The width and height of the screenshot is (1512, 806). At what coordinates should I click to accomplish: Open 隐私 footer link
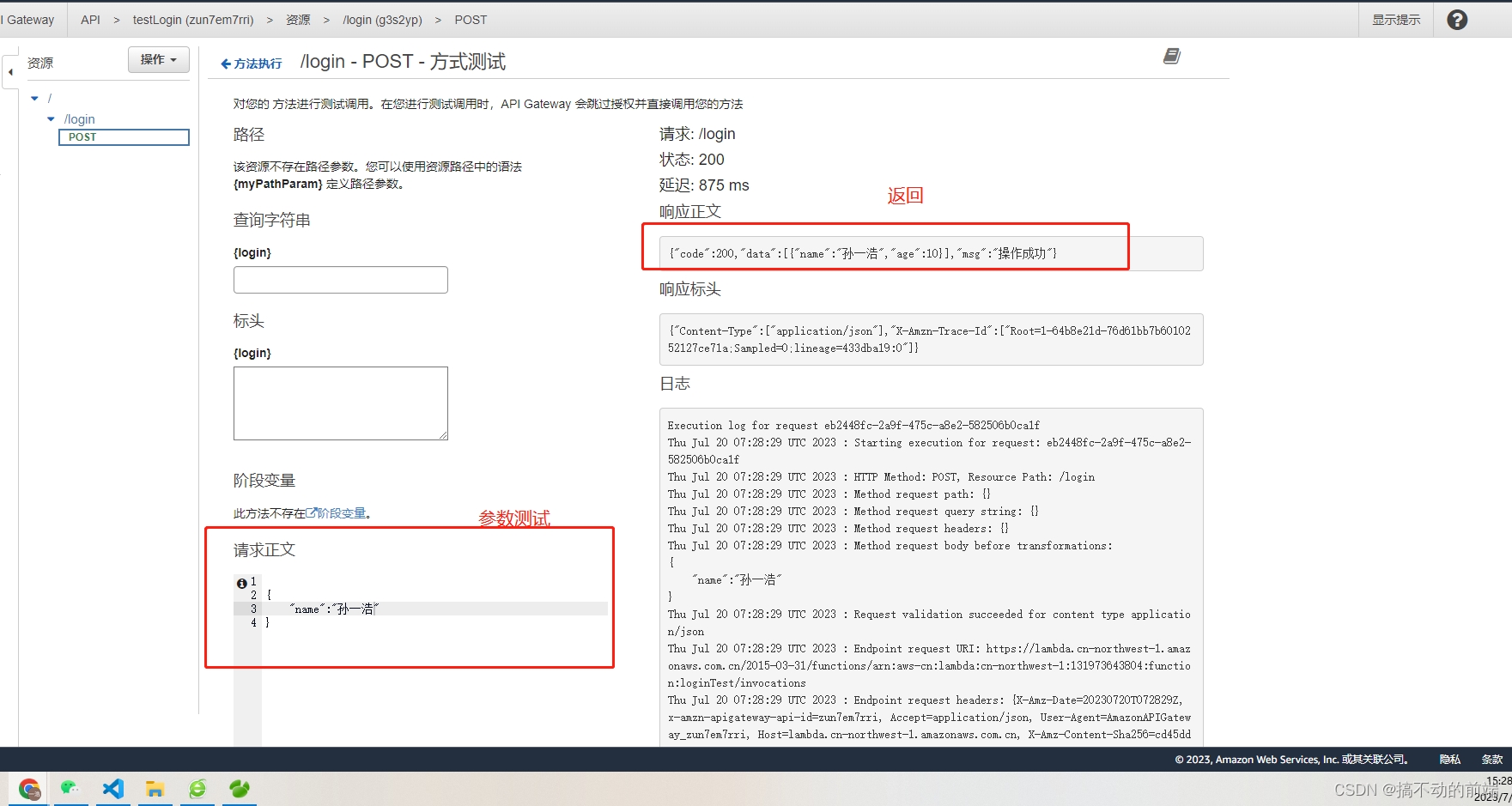pyautogui.click(x=1450, y=760)
